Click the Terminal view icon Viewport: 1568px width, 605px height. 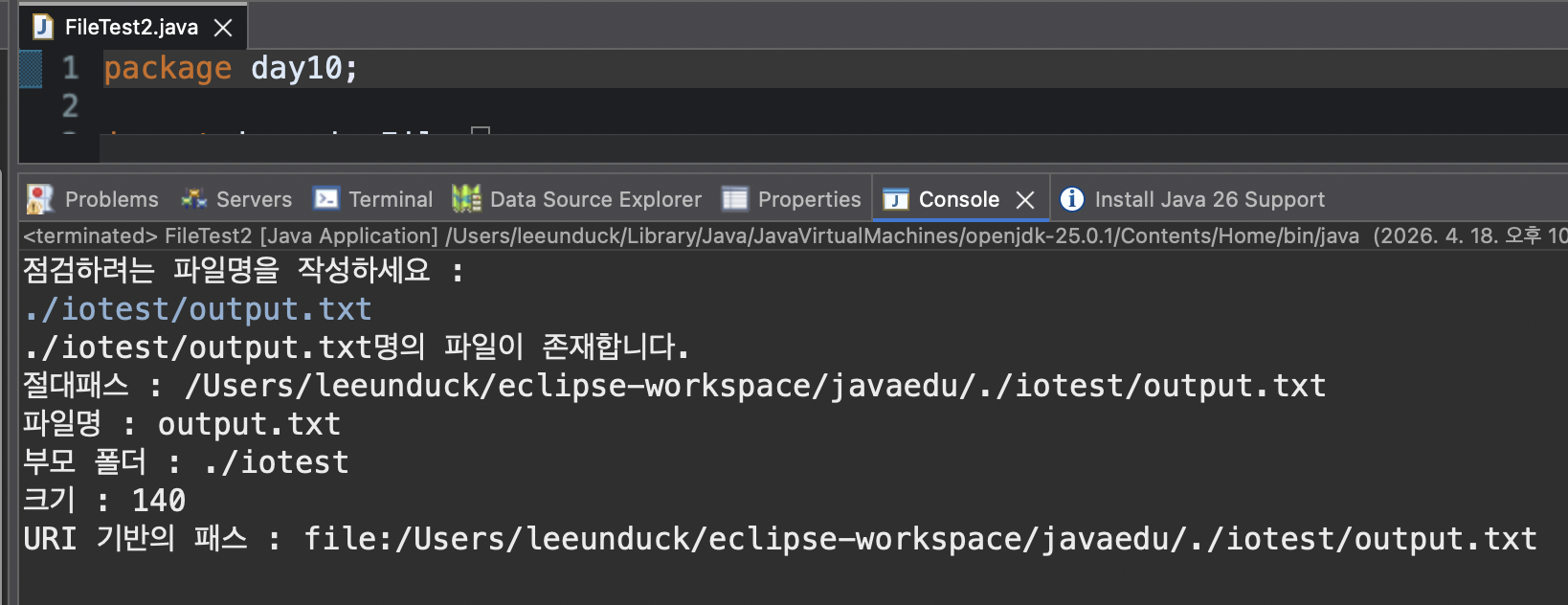pyautogui.click(x=326, y=198)
